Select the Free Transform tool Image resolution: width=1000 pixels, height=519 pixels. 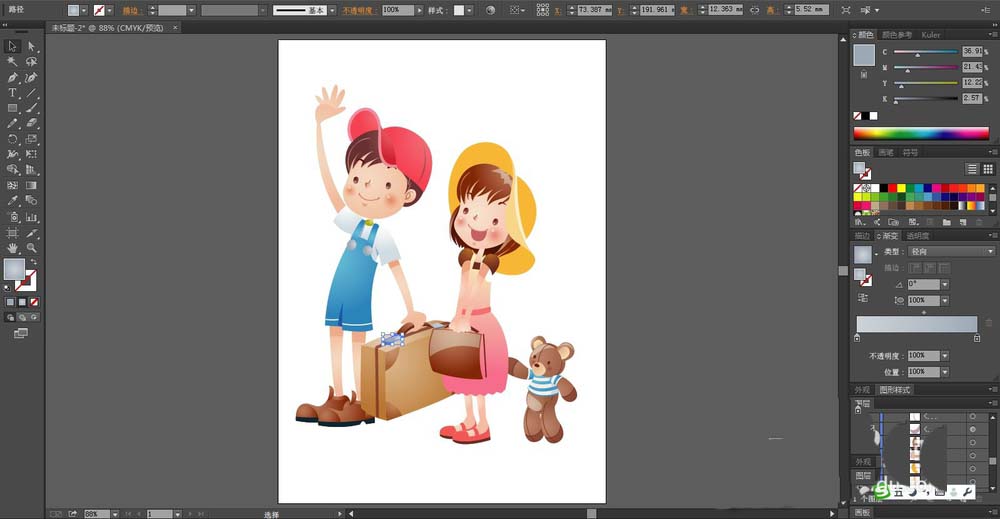(x=31, y=154)
